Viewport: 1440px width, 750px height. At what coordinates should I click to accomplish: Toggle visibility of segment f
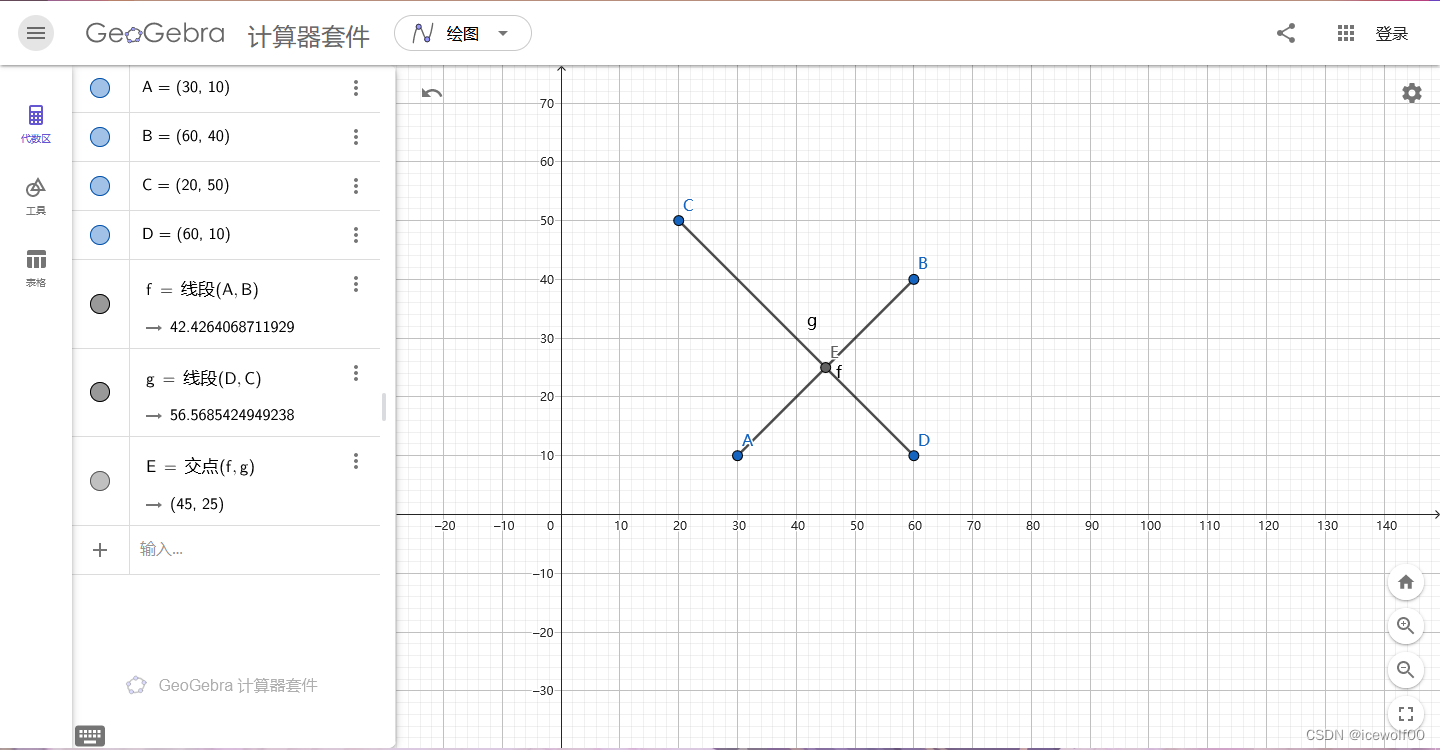tap(100, 304)
